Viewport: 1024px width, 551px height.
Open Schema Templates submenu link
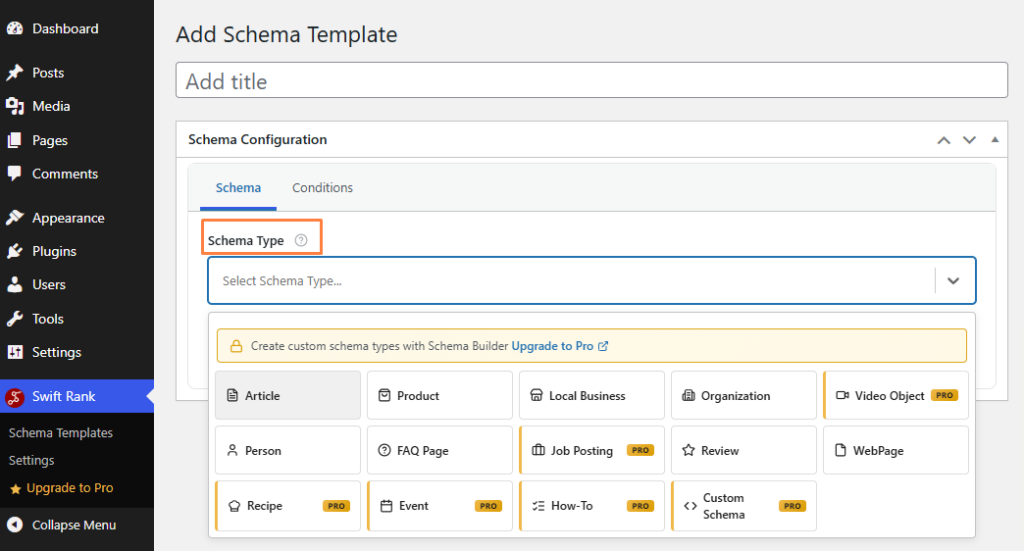61,433
